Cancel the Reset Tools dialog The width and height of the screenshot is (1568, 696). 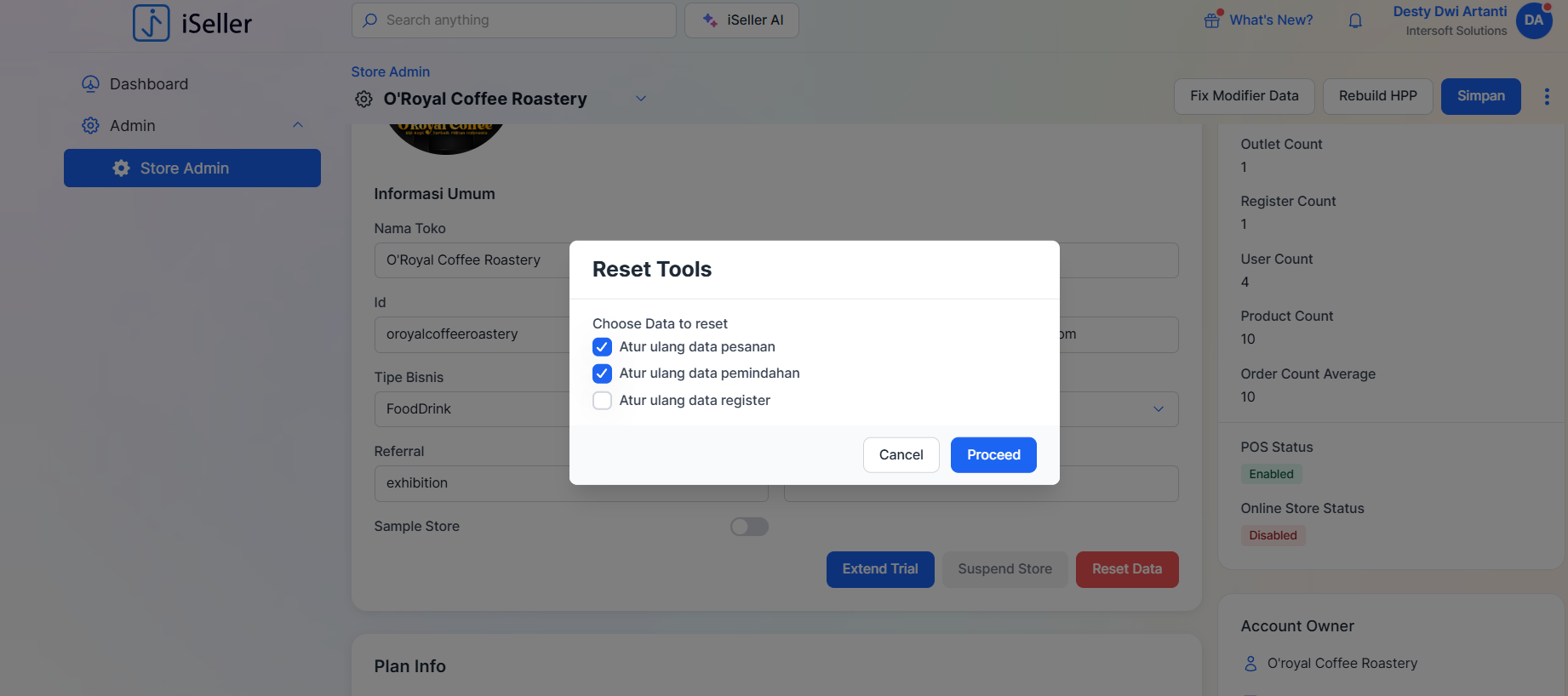pyautogui.click(x=901, y=455)
